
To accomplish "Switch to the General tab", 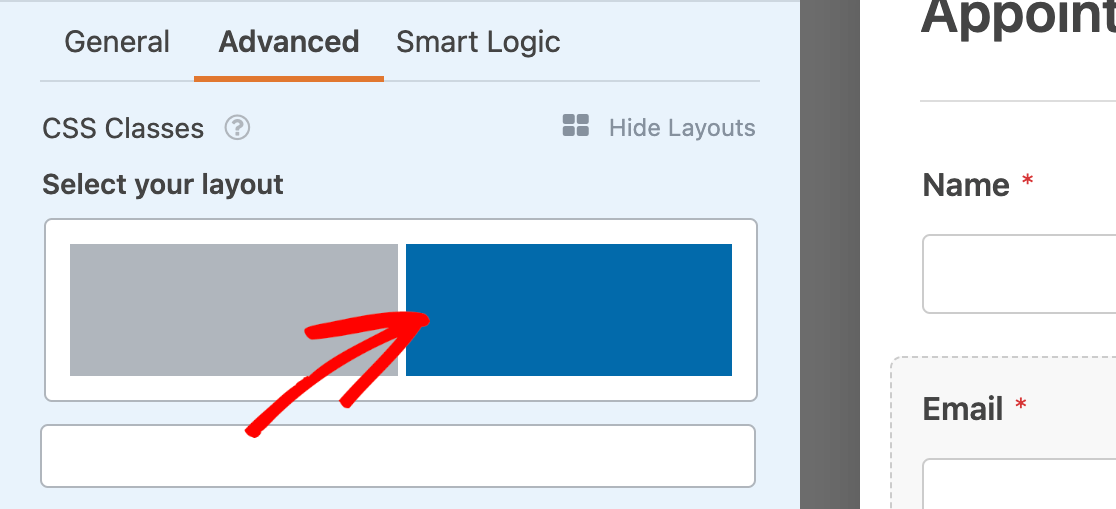I will click(x=117, y=42).
